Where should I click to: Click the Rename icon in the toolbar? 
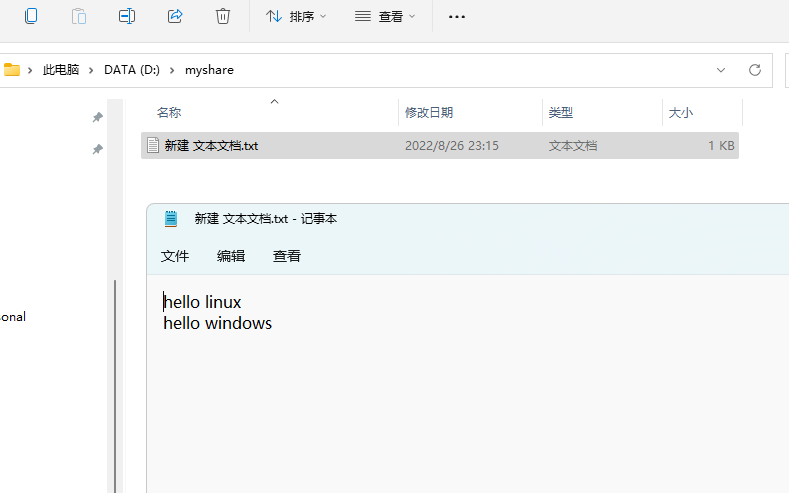[127, 16]
